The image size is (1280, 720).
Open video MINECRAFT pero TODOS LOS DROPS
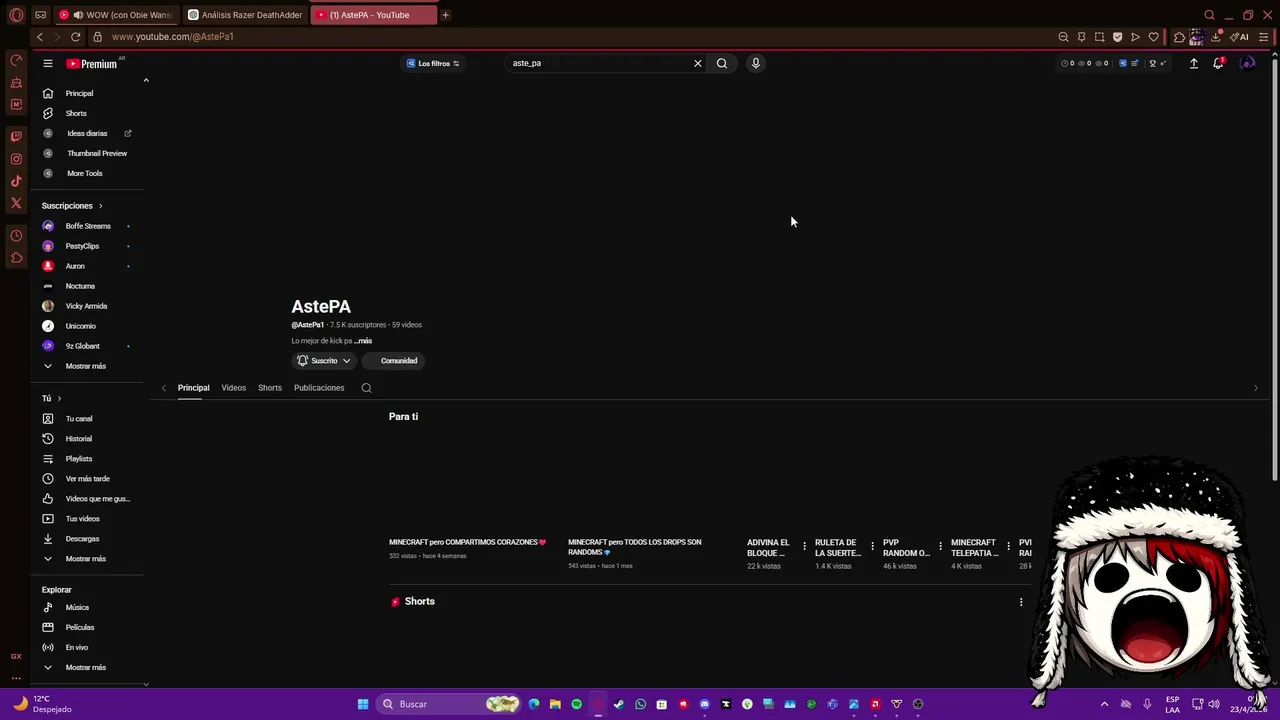[x=635, y=547]
